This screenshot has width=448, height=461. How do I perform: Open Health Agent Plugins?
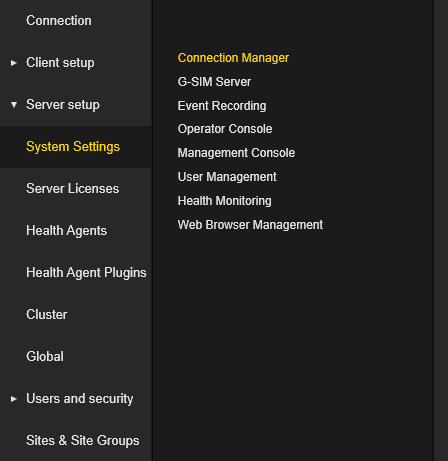click(x=86, y=273)
